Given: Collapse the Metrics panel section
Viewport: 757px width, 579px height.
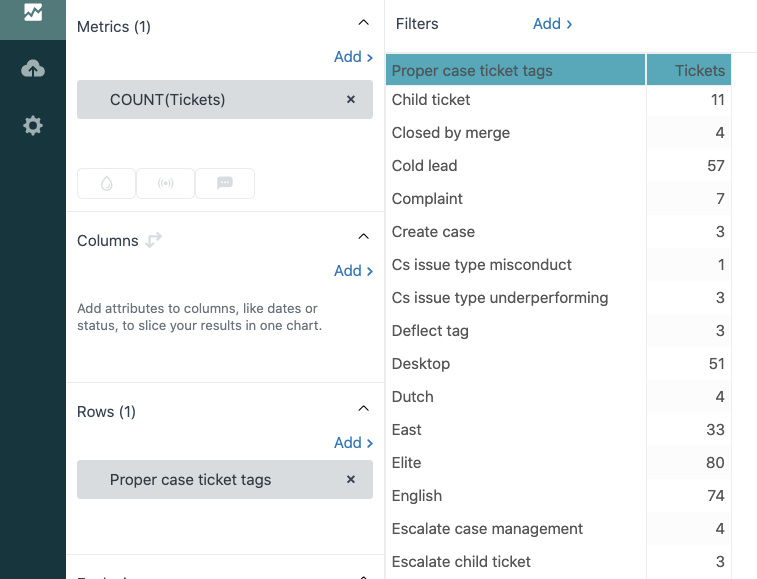Looking at the screenshot, I should point(362,23).
